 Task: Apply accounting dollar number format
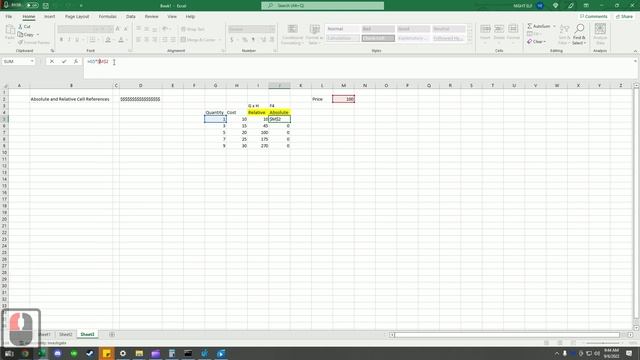(x=231, y=40)
